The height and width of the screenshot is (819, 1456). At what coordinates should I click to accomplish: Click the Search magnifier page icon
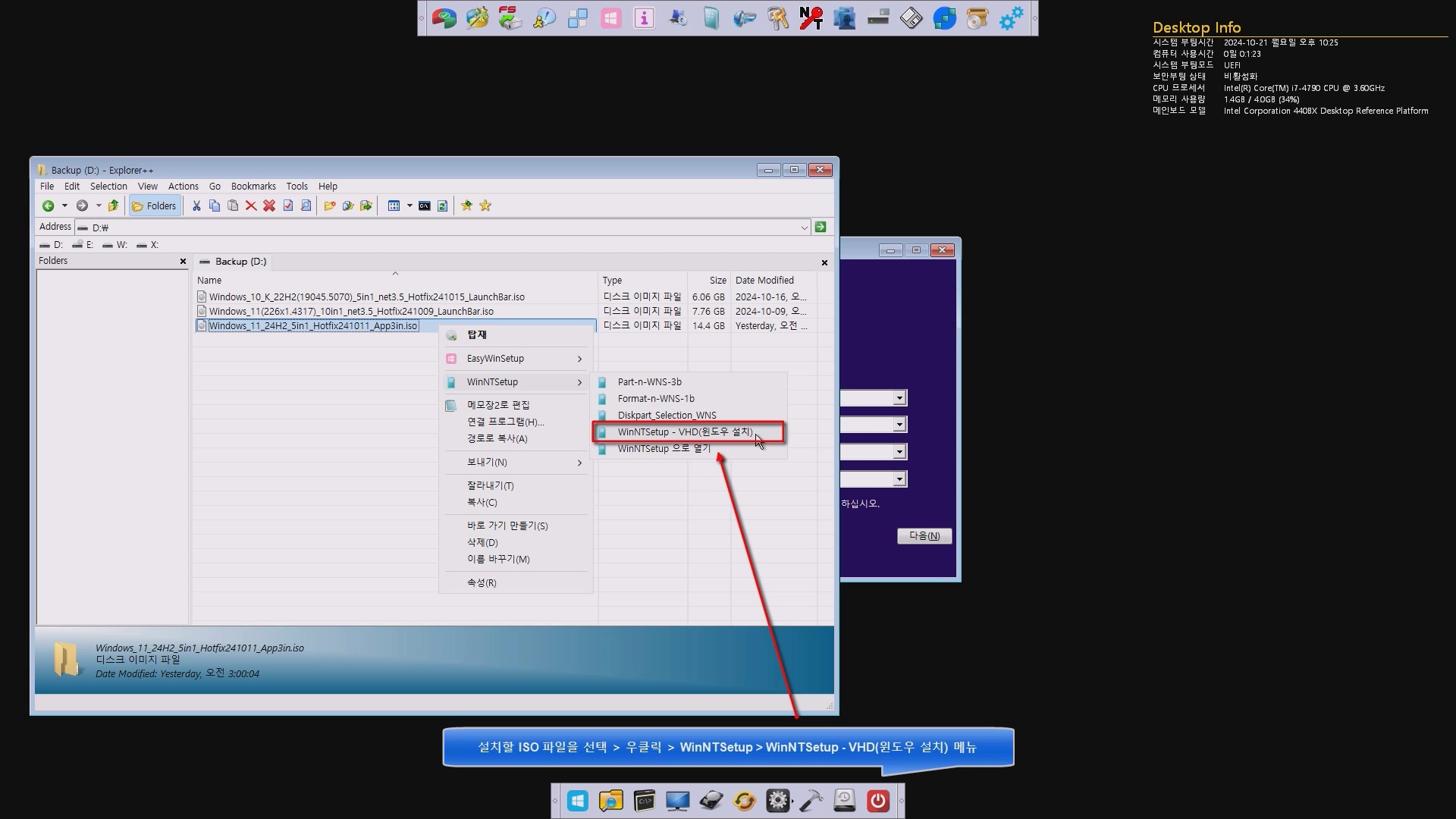coord(306,206)
